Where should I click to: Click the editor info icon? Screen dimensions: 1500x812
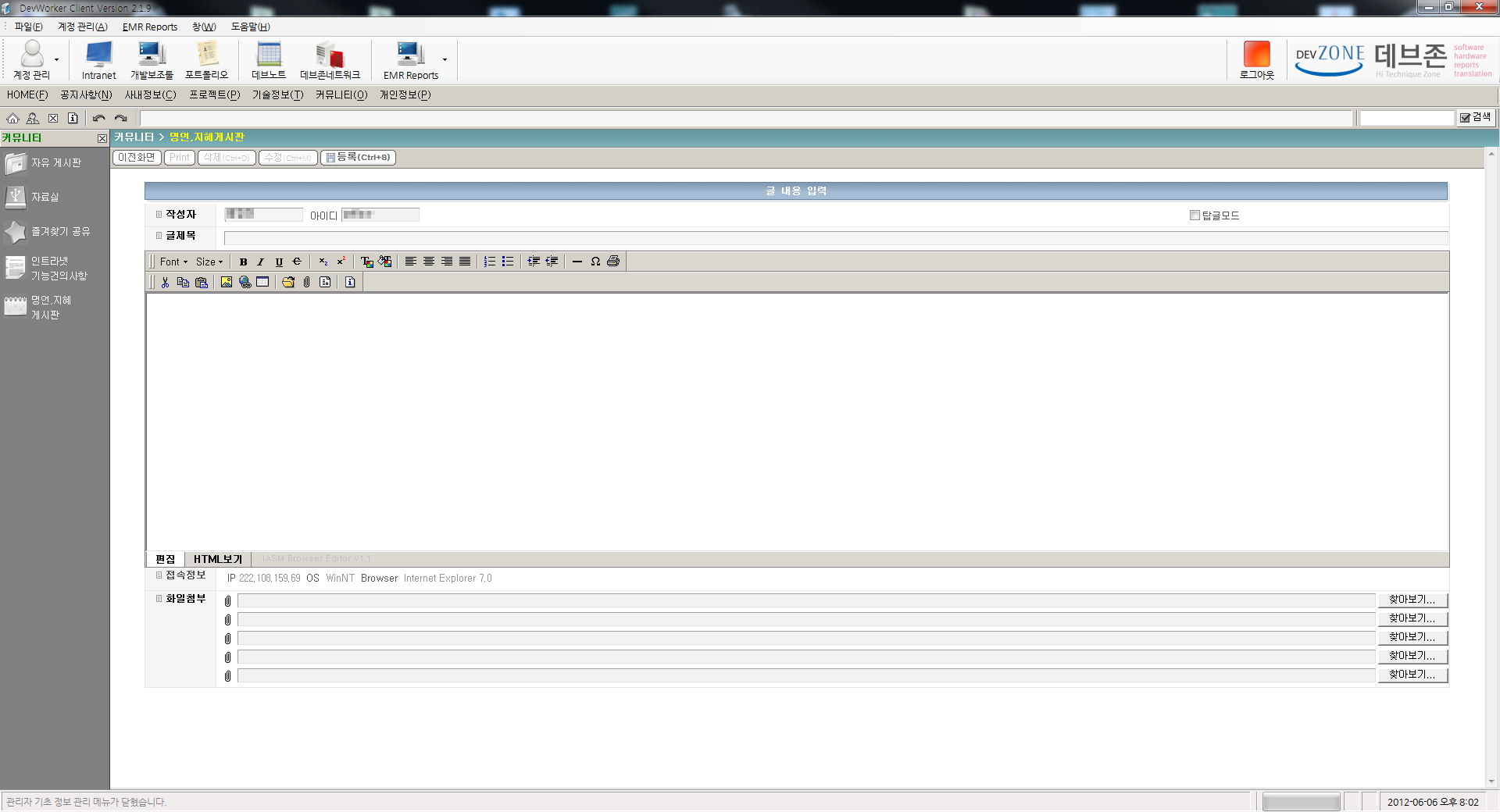tap(350, 282)
